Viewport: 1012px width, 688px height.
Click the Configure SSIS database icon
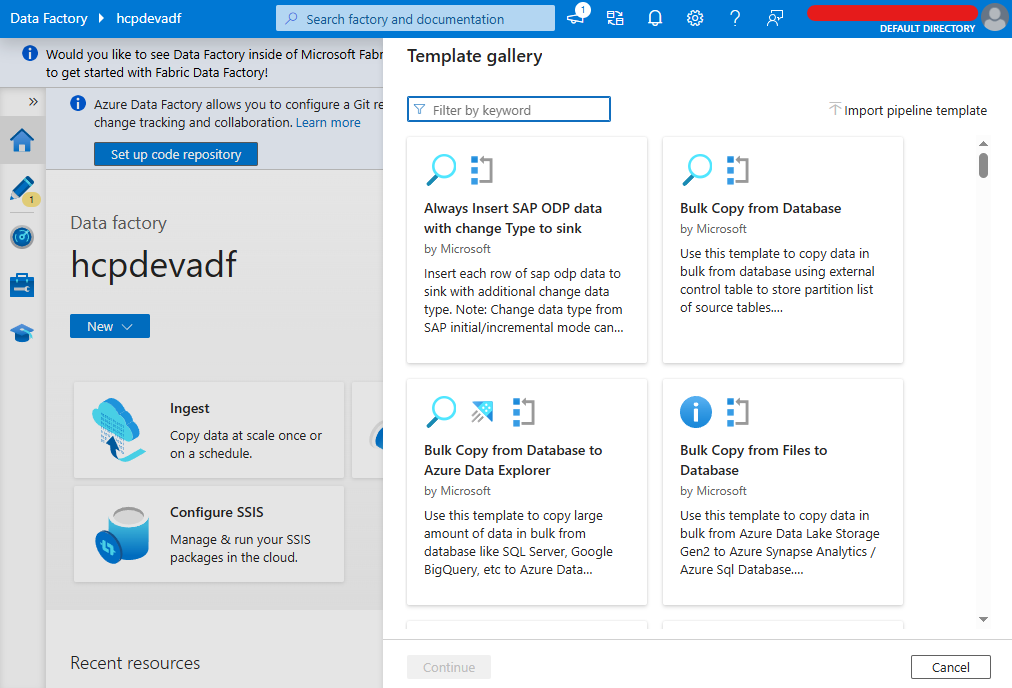pos(123,534)
